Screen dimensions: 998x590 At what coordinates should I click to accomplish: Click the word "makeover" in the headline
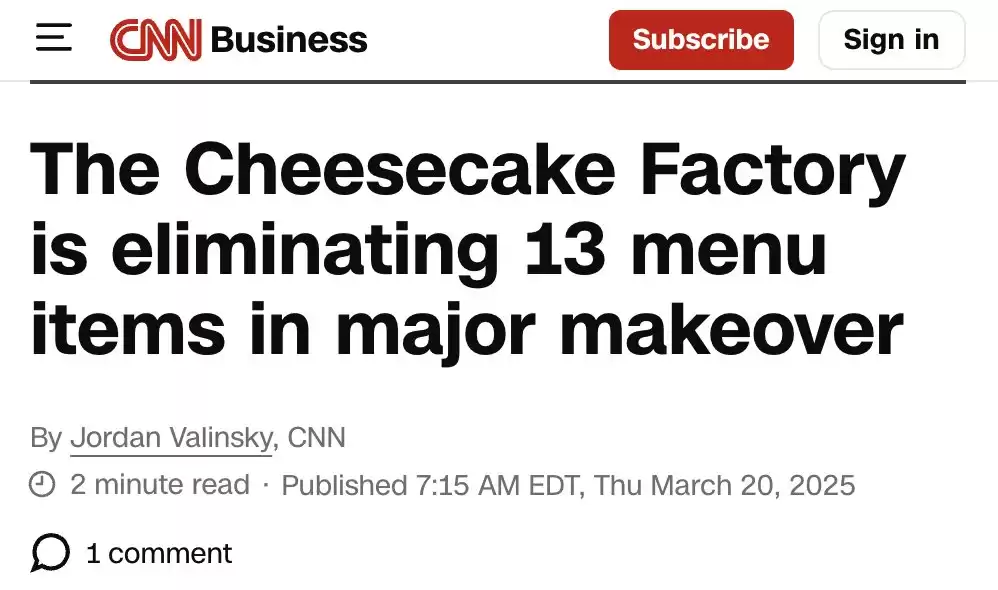(x=731, y=330)
